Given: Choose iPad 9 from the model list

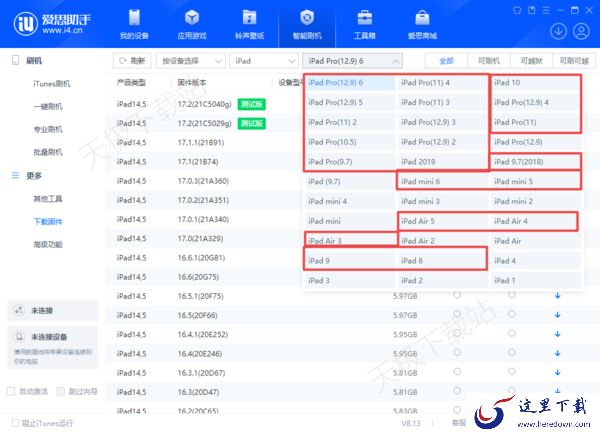Looking at the screenshot, I should (x=349, y=261).
